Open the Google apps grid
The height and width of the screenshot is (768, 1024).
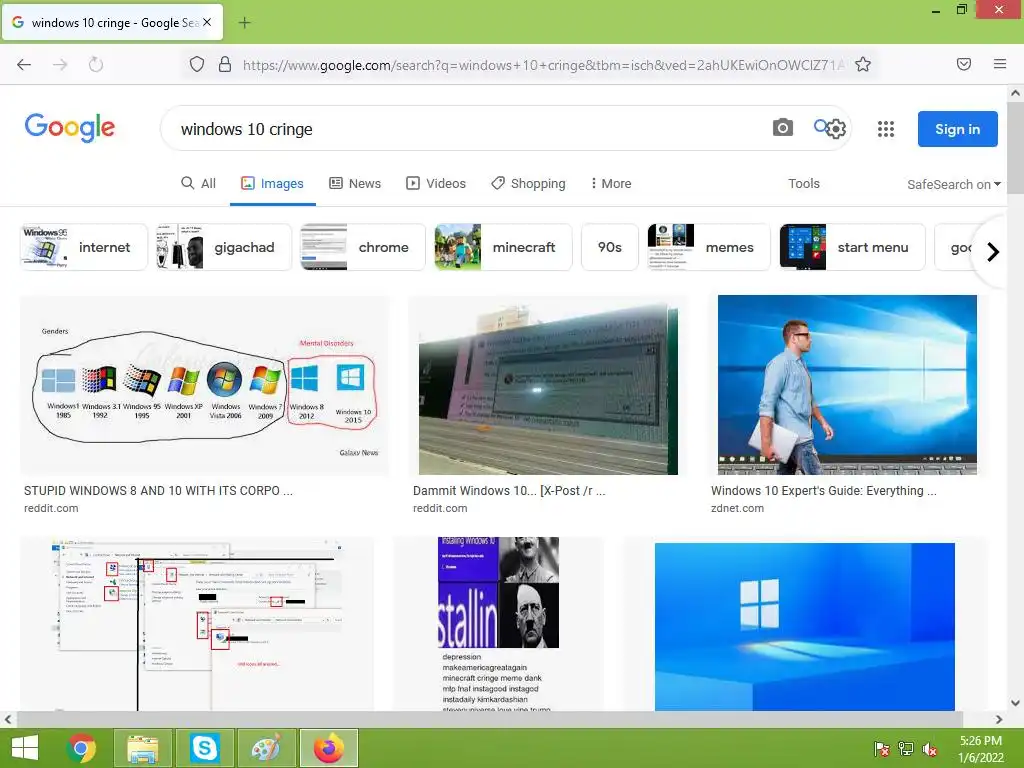pos(886,129)
